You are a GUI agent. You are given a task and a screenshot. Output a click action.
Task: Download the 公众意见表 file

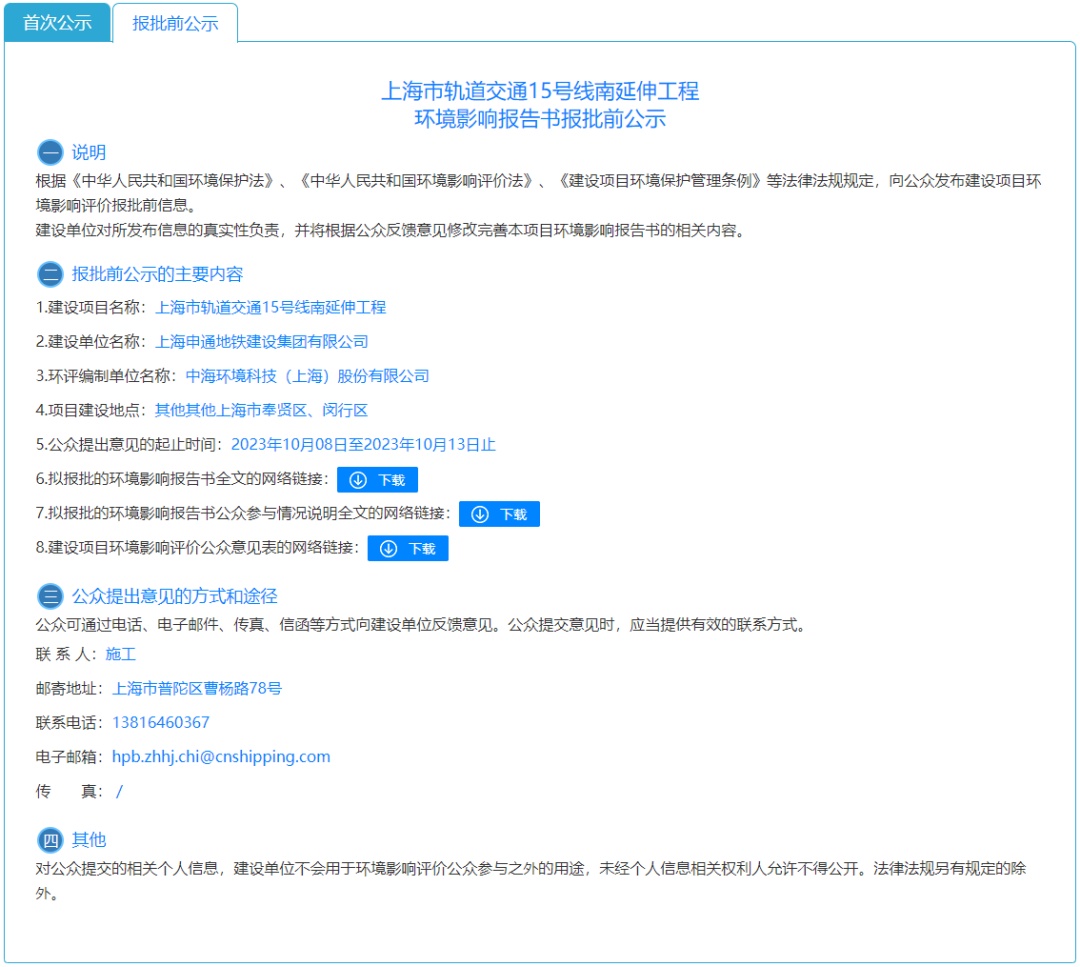pyautogui.click(x=408, y=549)
